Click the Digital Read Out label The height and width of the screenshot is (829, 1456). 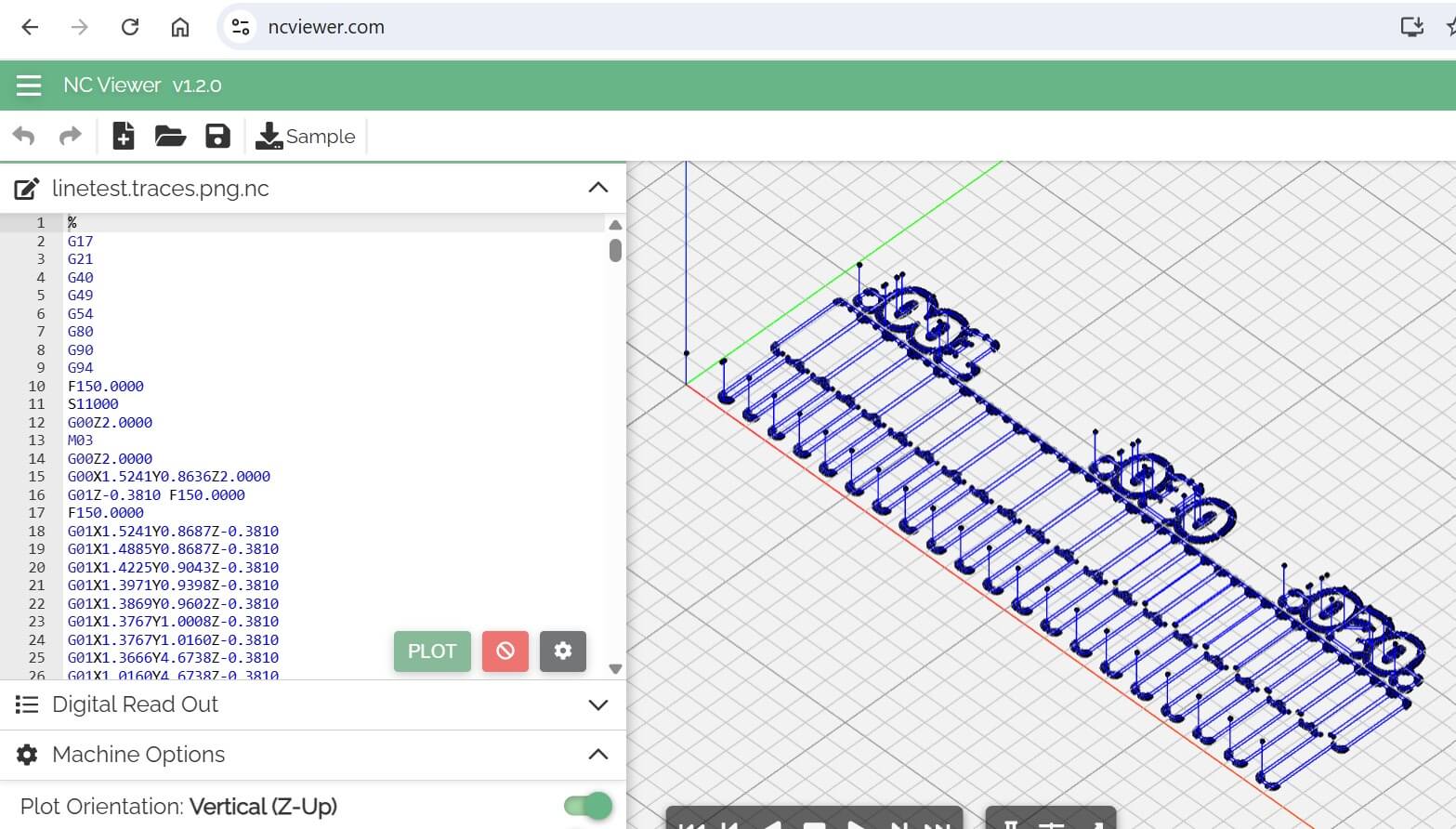[135, 704]
